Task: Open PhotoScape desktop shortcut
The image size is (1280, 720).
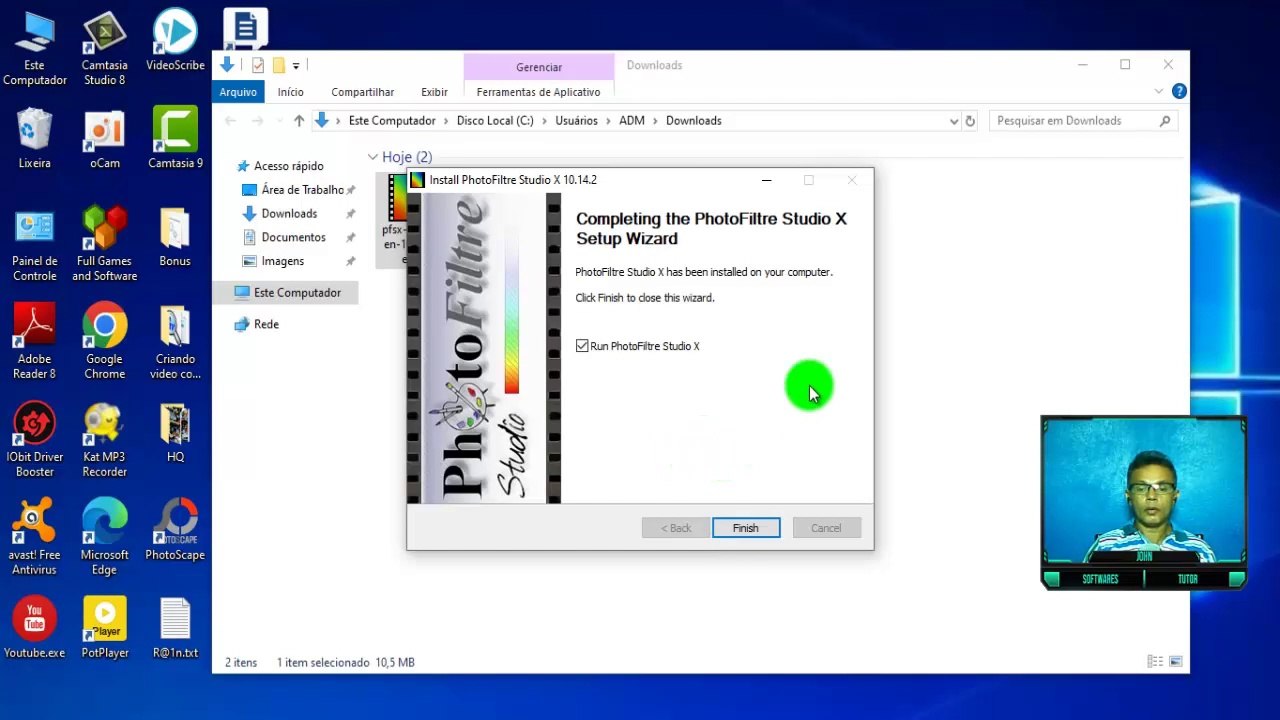Action: [175, 530]
